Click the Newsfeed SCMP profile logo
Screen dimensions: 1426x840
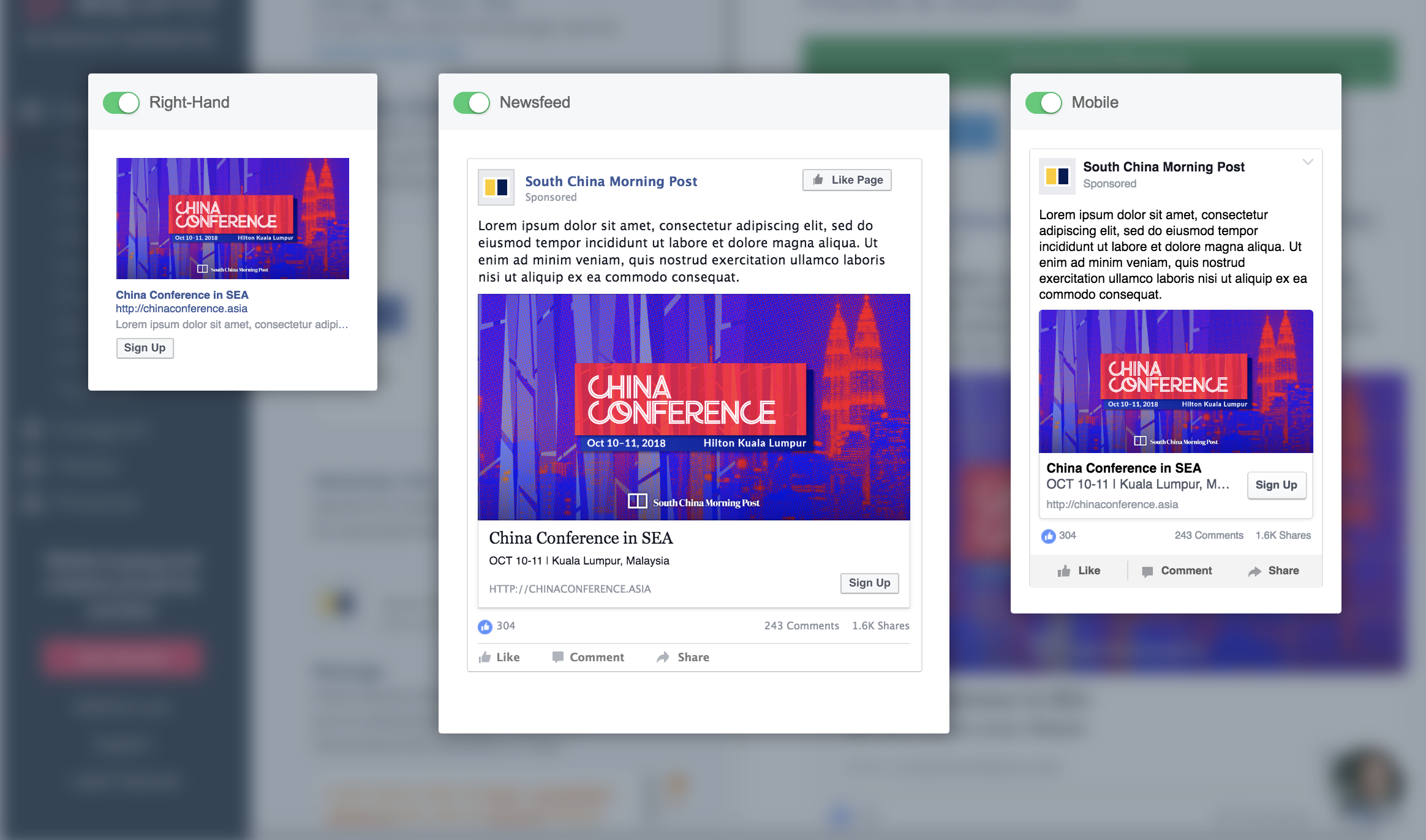coord(496,187)
